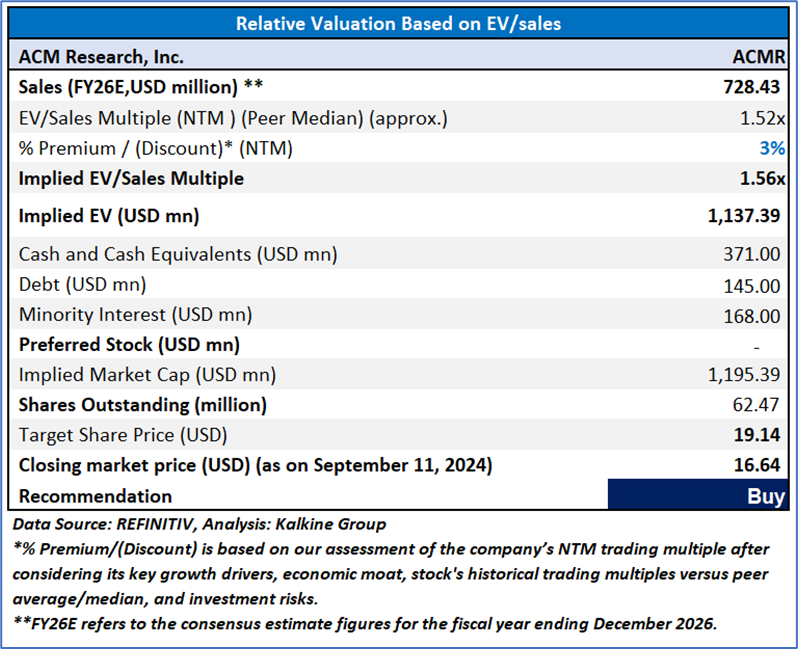
Task: Click the implied EV value 1,137.39
Action: click(x=744, y=216)
